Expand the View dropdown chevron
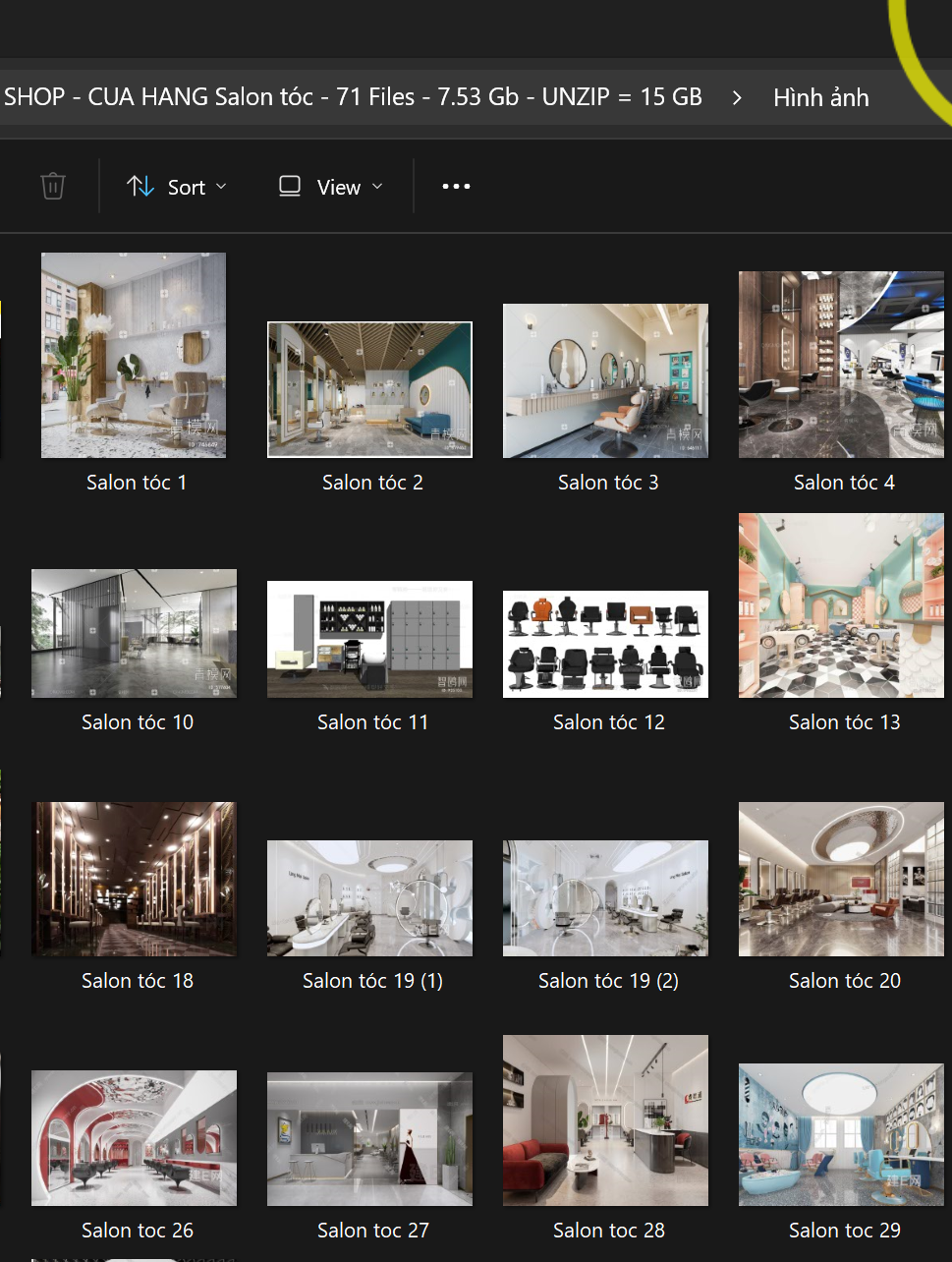Viewport: 952px width, 1262px height. [x=377, y=187]
